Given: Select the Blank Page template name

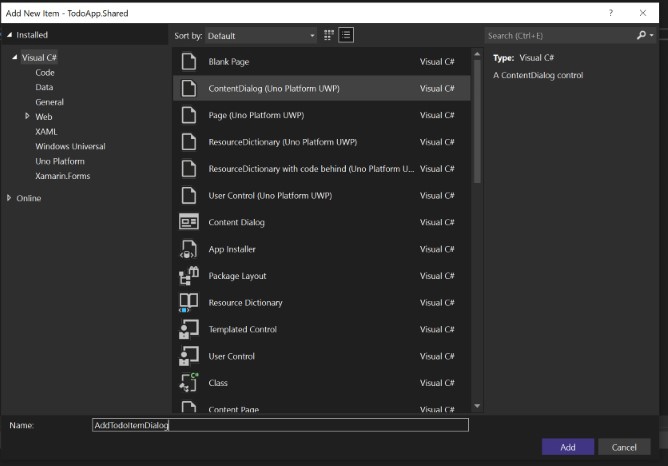Looking at the screenshot, I should pyautogui.click(x=229, y=62).
